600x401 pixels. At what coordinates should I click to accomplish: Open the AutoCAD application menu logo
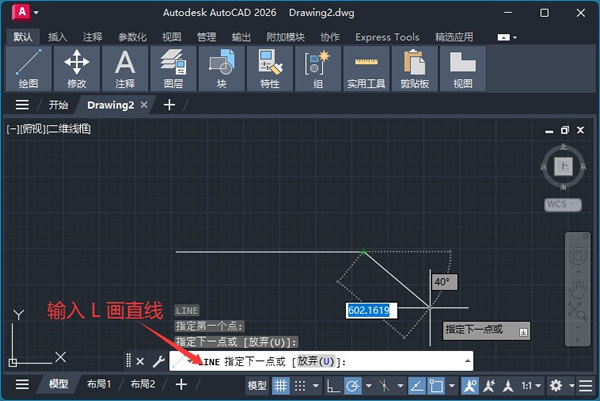click(21, 12)
